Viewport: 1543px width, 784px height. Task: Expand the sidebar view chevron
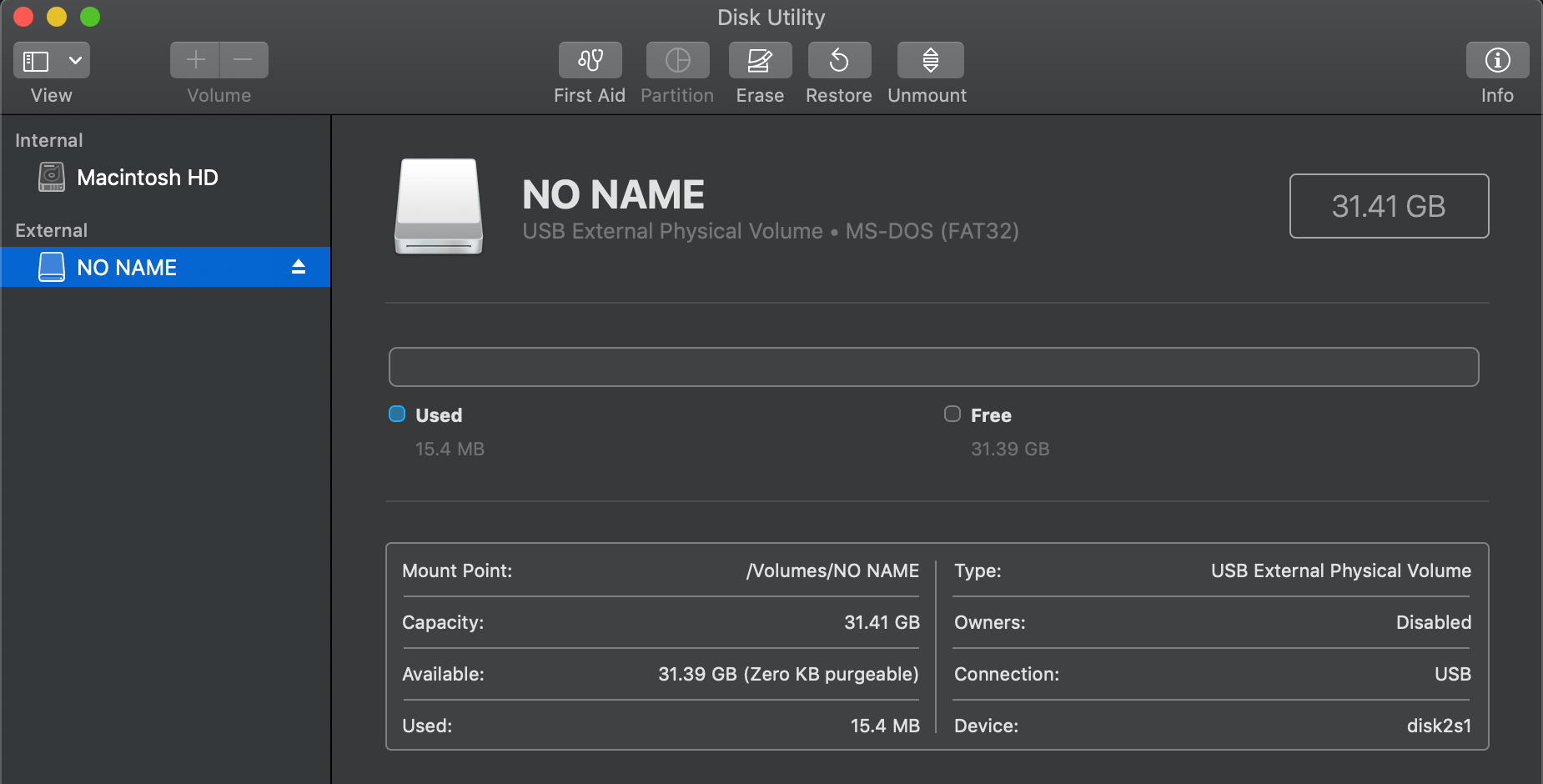tap(75, 59)
